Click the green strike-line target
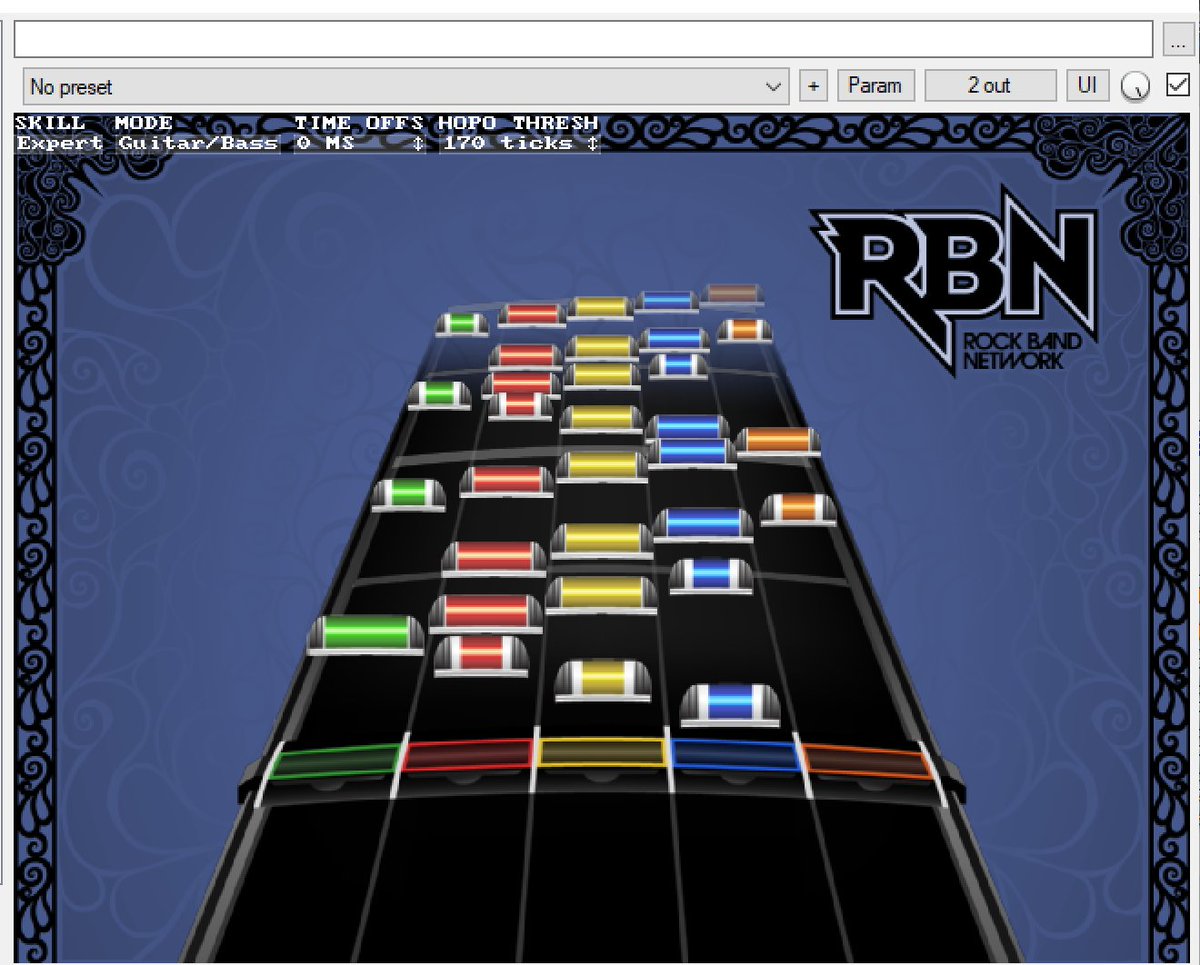The image size is (1200, 965). [335, 762]
